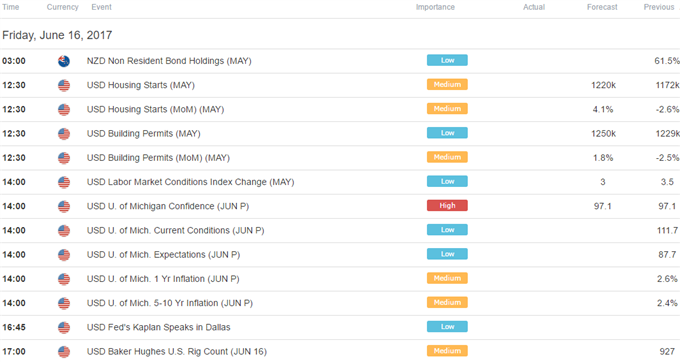This screenshot has width=680, height=362.
Task: Click the Medium badge for 5-10 Yr Inflation
Action: pyautogui.click(x=447, y=303)
